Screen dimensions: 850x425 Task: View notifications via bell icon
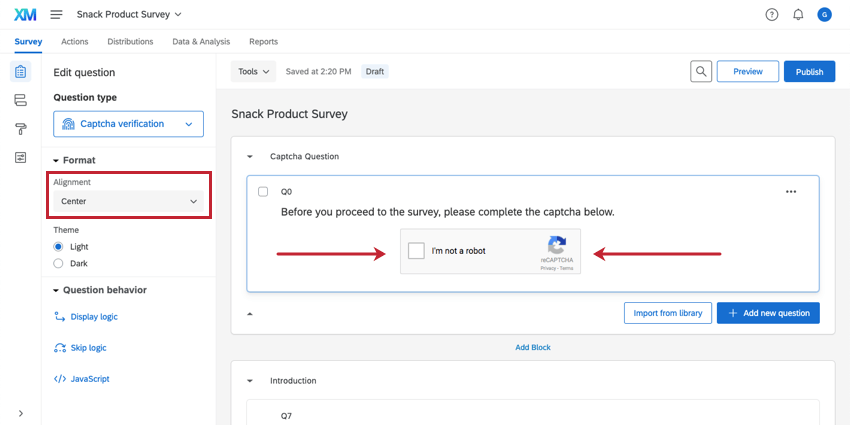tap(798, 15)
